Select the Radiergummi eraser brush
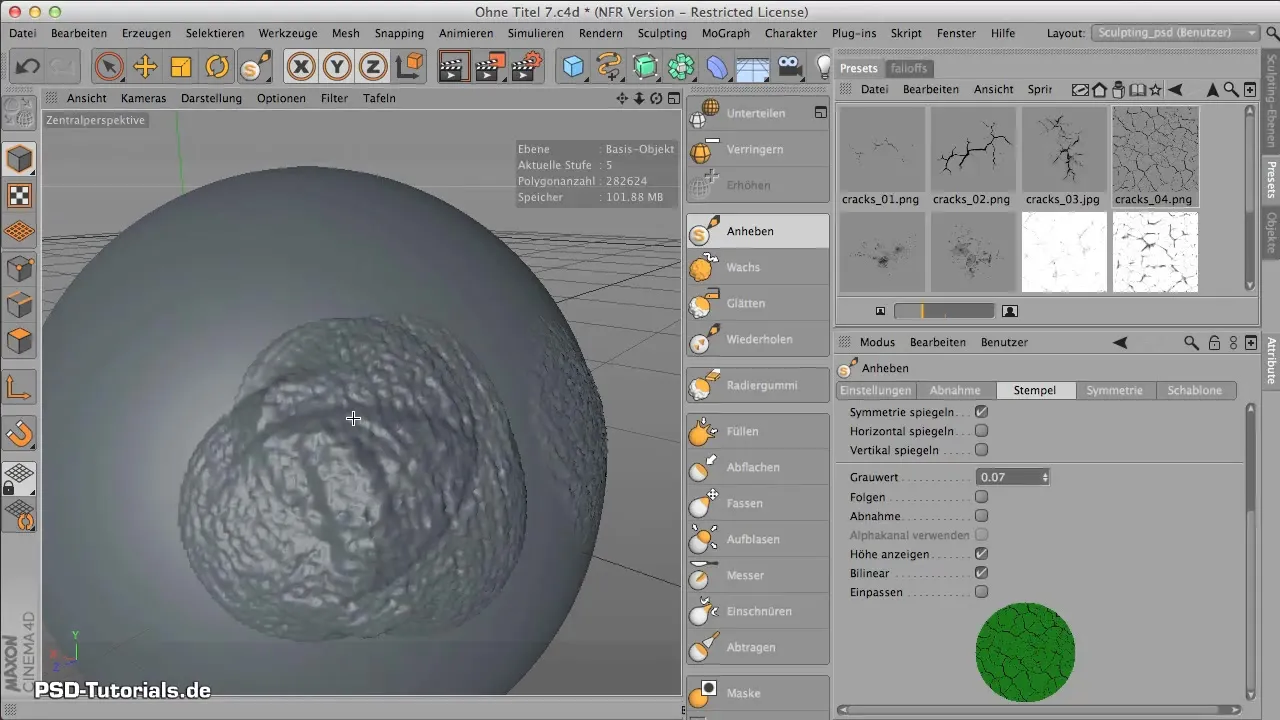1280x720 pixels. pyautogui.click(x=758, y=385)
